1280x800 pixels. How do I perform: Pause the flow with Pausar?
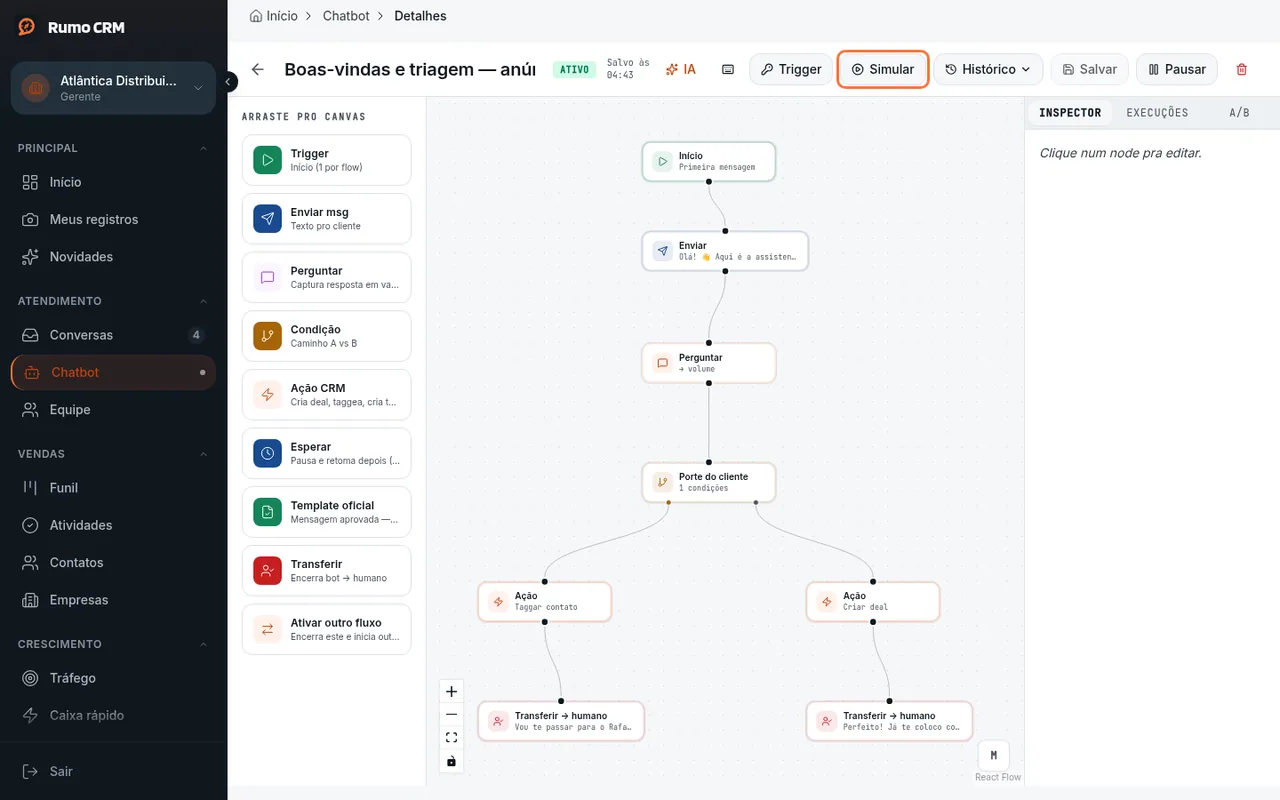pos(1177,69)
